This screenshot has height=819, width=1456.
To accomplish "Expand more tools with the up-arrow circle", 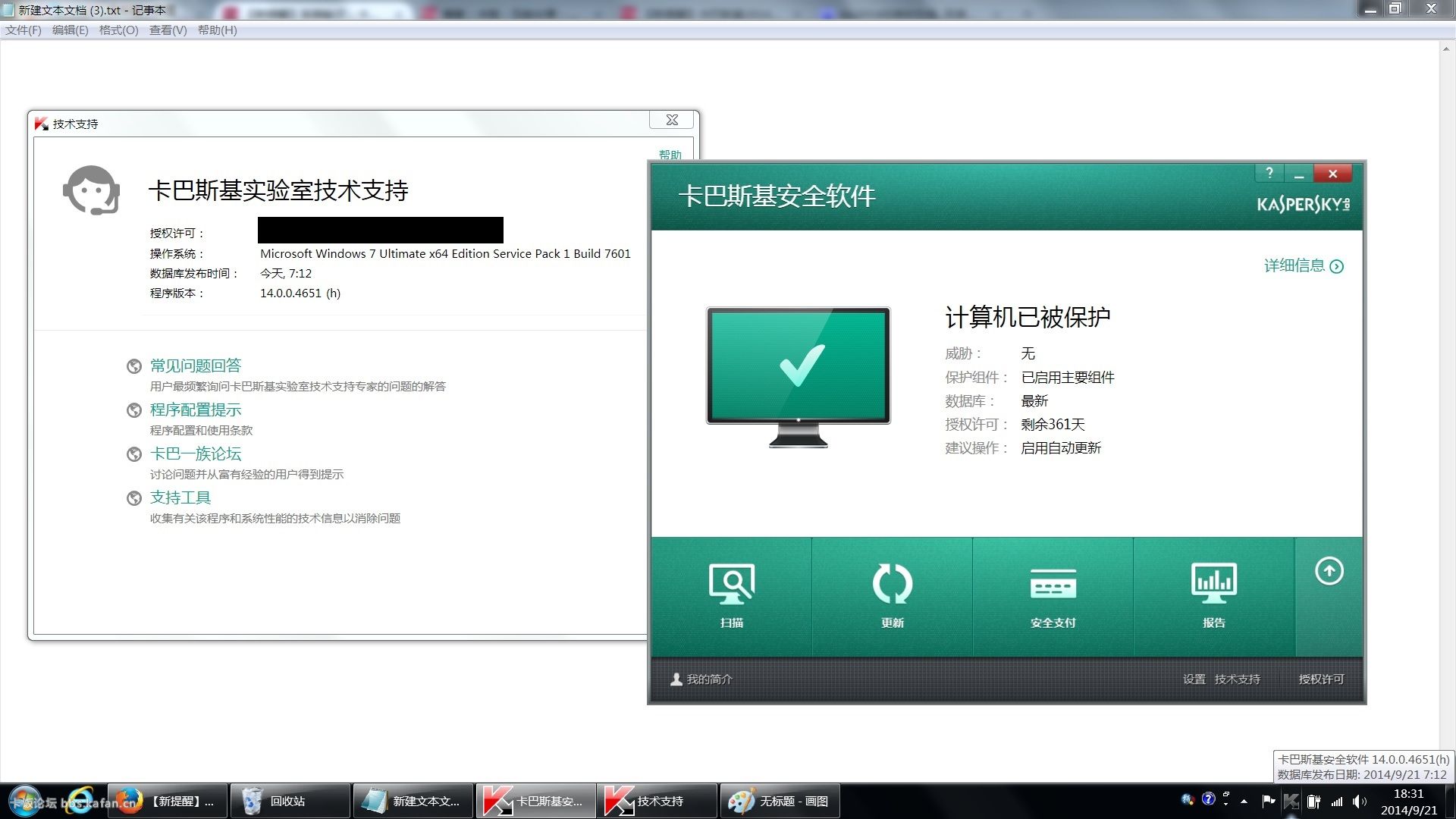I will click(1329, 571).
